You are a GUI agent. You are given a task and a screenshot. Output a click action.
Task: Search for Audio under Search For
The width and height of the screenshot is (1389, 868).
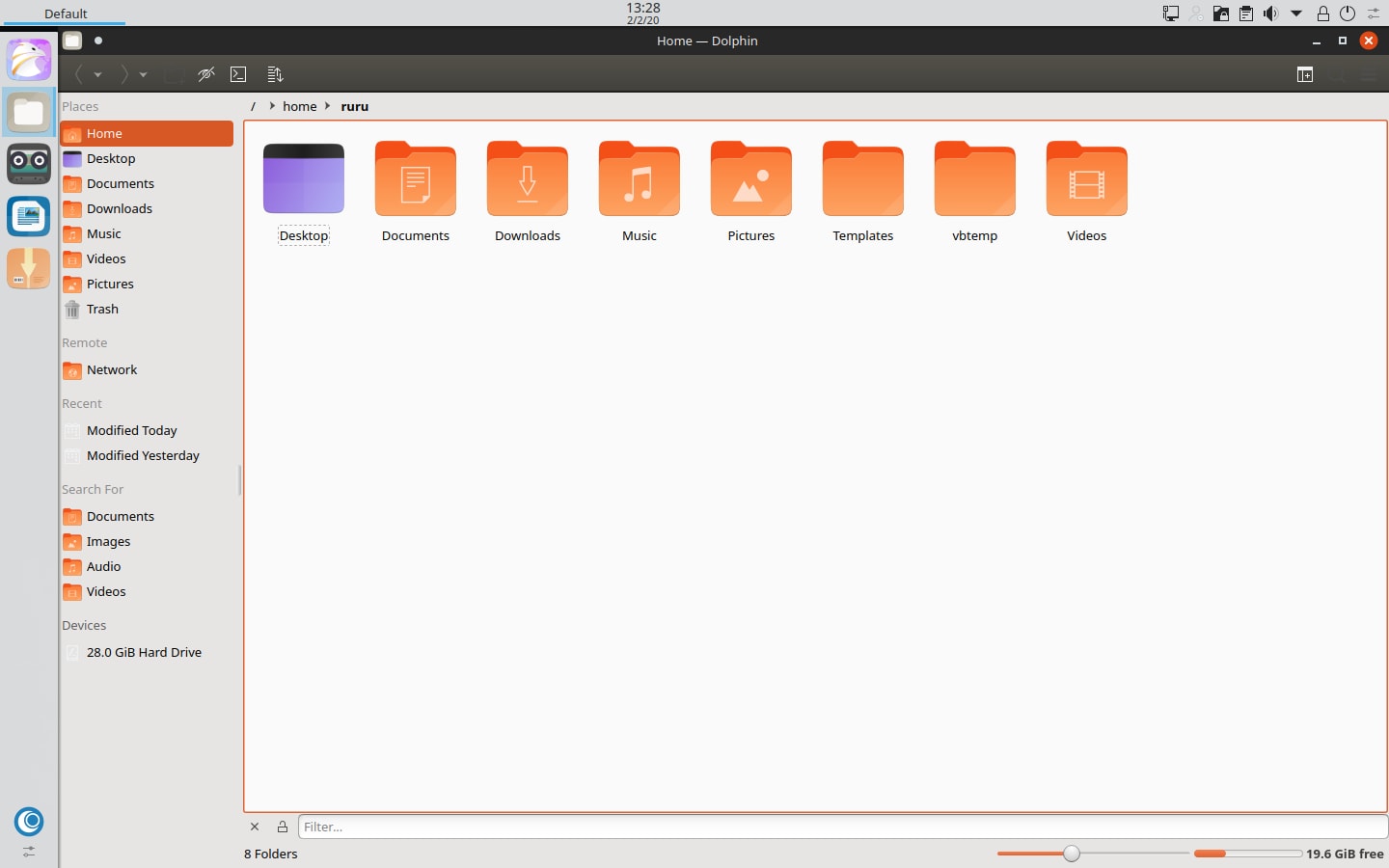[x=147, y=566]
